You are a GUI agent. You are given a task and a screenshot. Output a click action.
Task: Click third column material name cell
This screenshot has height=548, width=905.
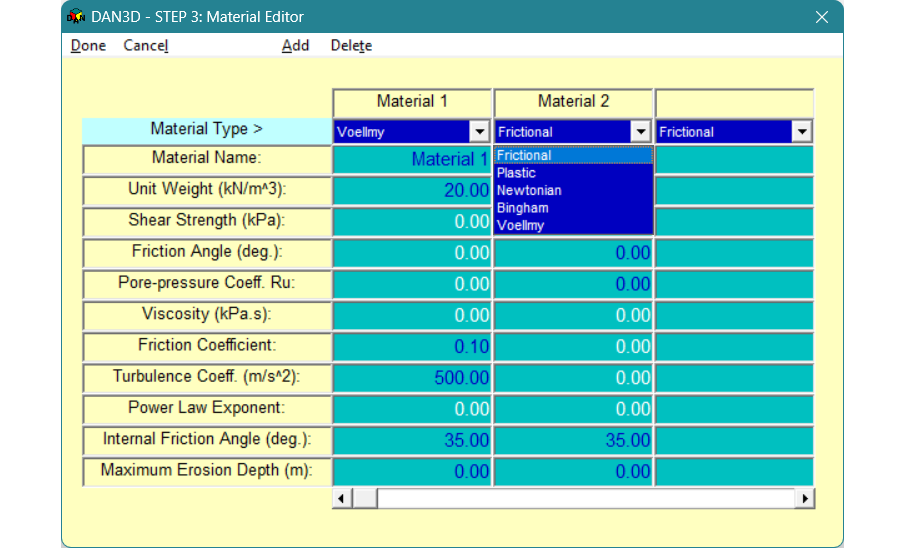pos(734,159)
